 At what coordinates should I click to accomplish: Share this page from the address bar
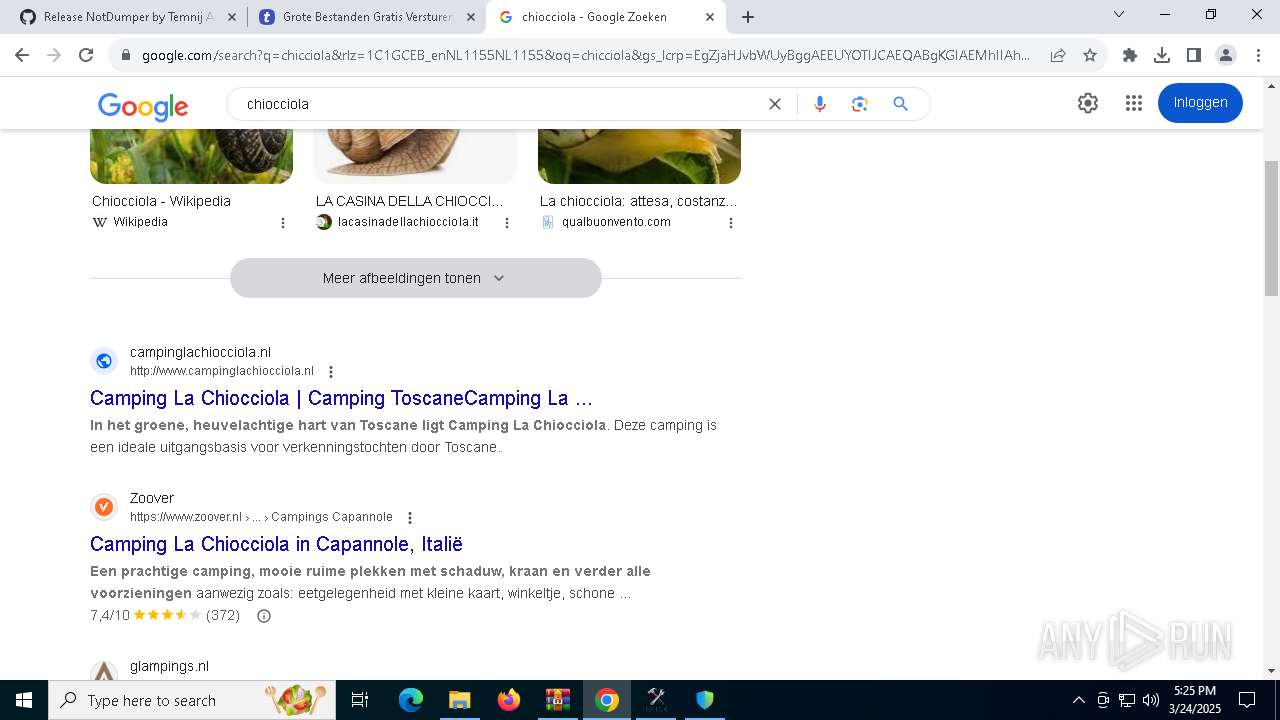point(1058,55)
